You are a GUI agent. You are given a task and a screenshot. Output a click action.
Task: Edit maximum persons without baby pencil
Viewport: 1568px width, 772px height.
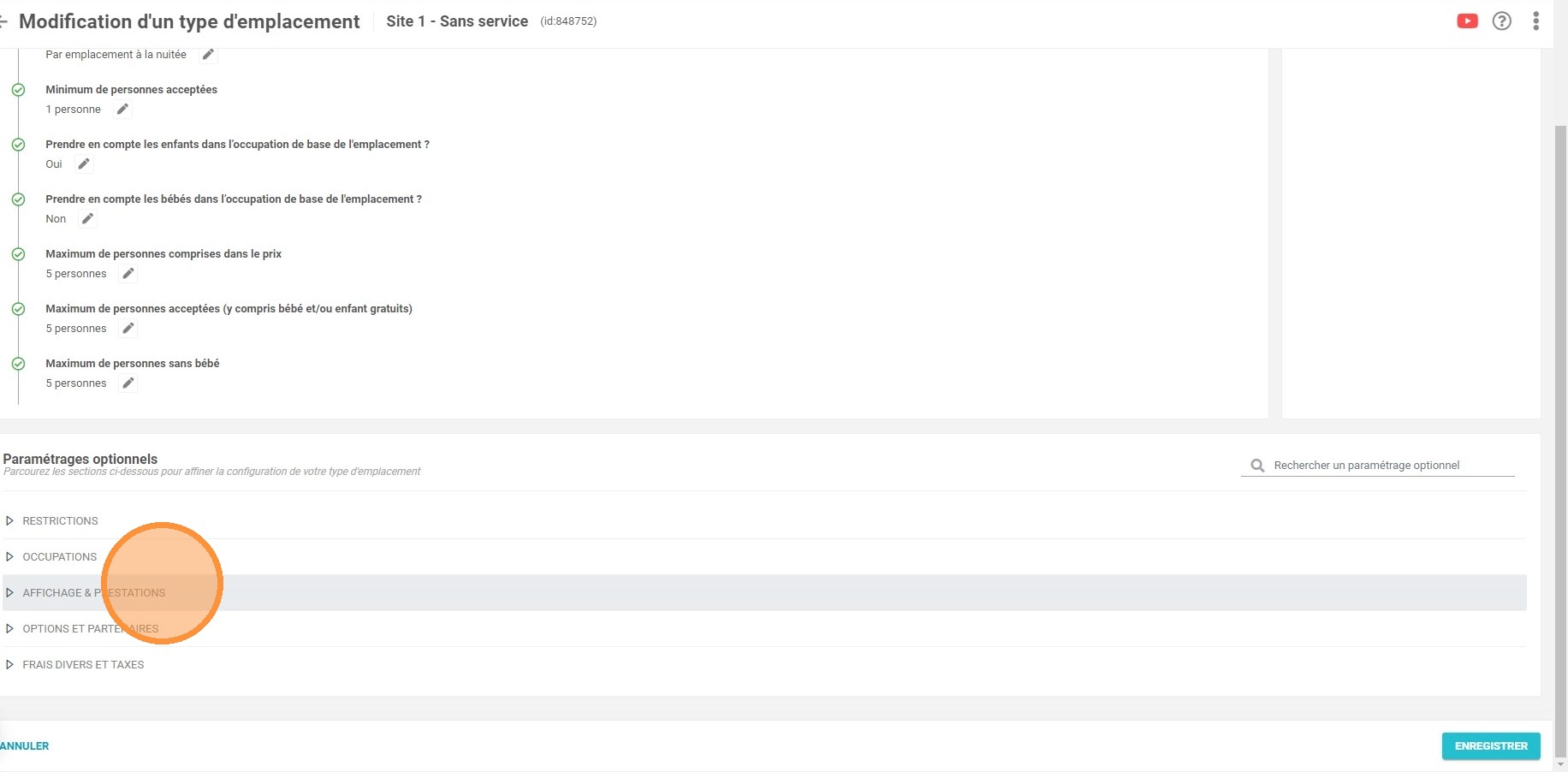tap(128, 383)
